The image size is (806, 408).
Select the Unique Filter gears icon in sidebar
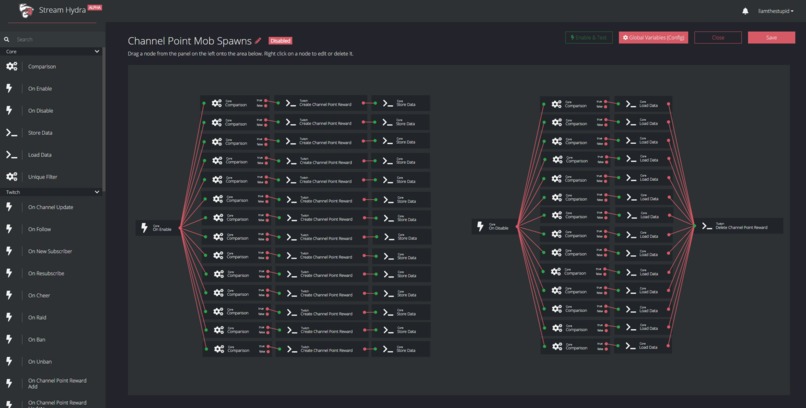(11, 177)
